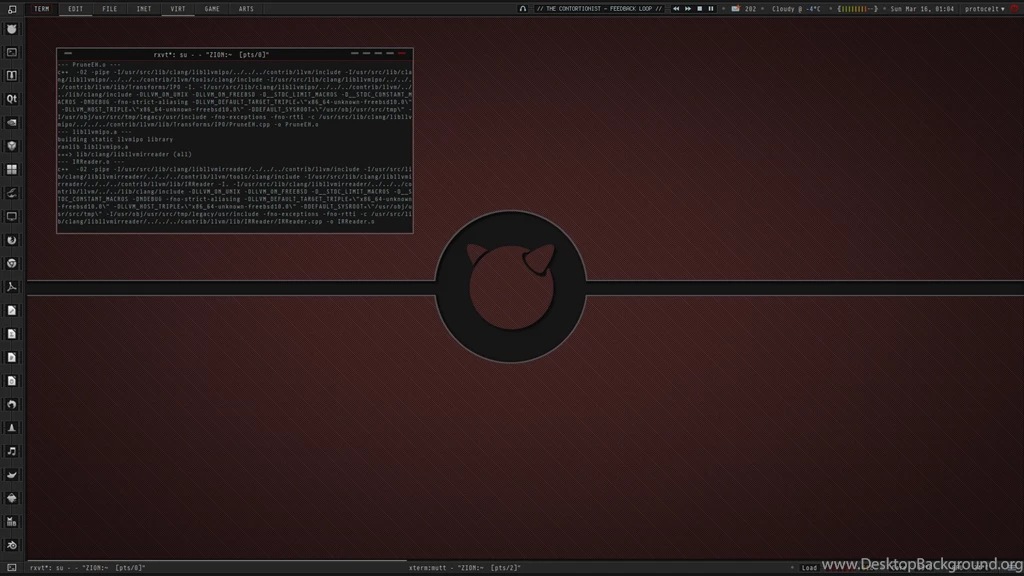Open the Adobe Reader PDF icon in sidebar
This screenshot has width=1024, height=576.
click(12, 287)
